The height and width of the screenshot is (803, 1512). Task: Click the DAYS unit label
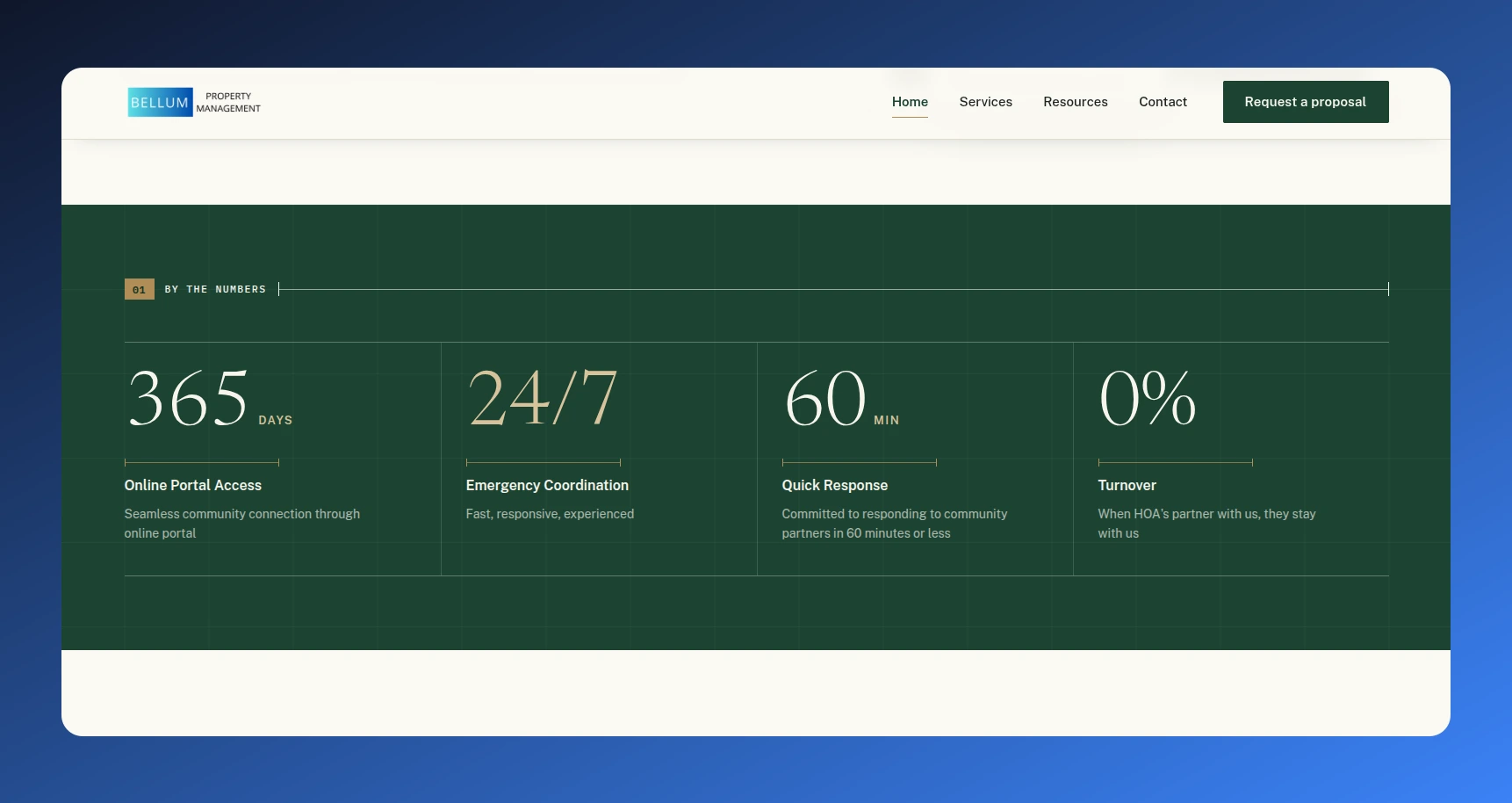(x=276, y=420)
